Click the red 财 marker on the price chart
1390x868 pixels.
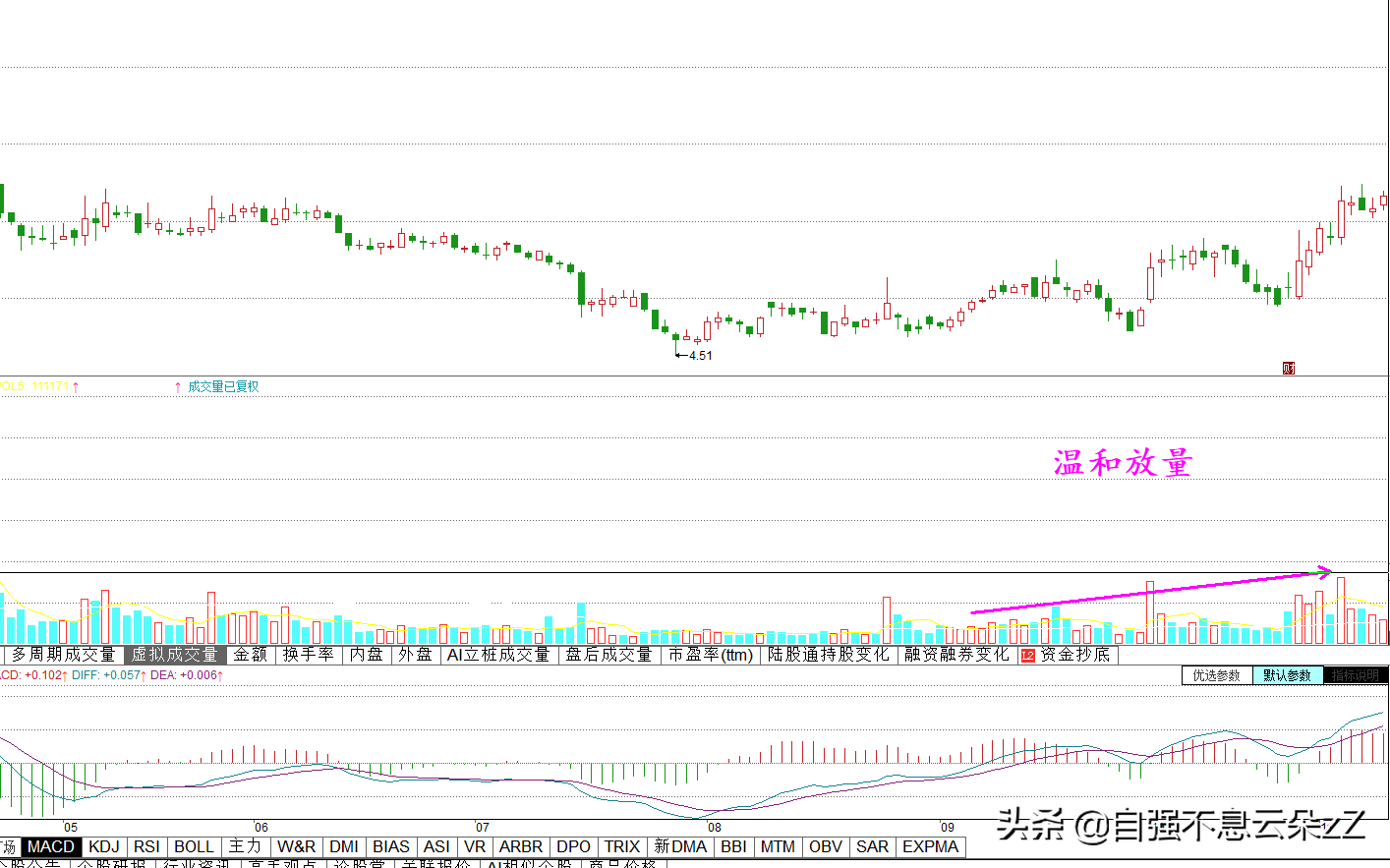pyautogui.click(x=1289, y=368)
